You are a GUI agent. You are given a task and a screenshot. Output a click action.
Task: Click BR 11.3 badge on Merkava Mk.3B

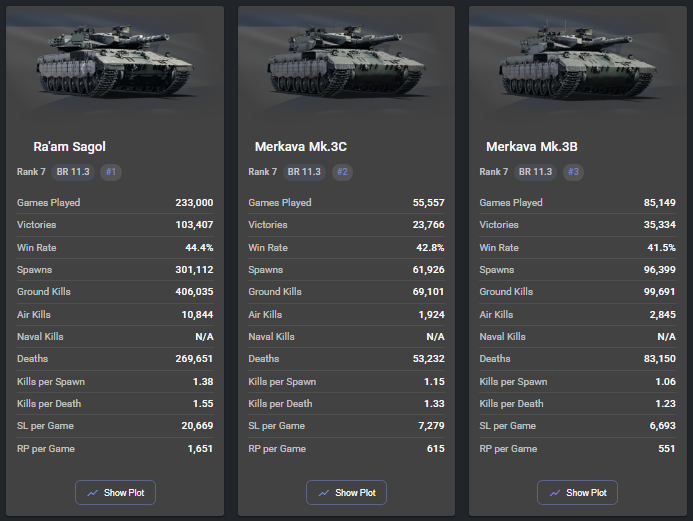535,172
